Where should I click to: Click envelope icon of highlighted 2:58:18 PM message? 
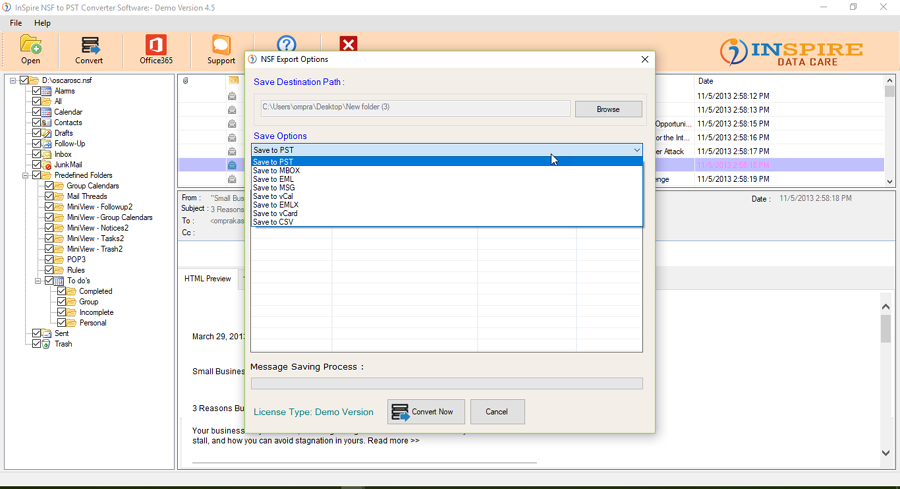(x=232, y=165)
